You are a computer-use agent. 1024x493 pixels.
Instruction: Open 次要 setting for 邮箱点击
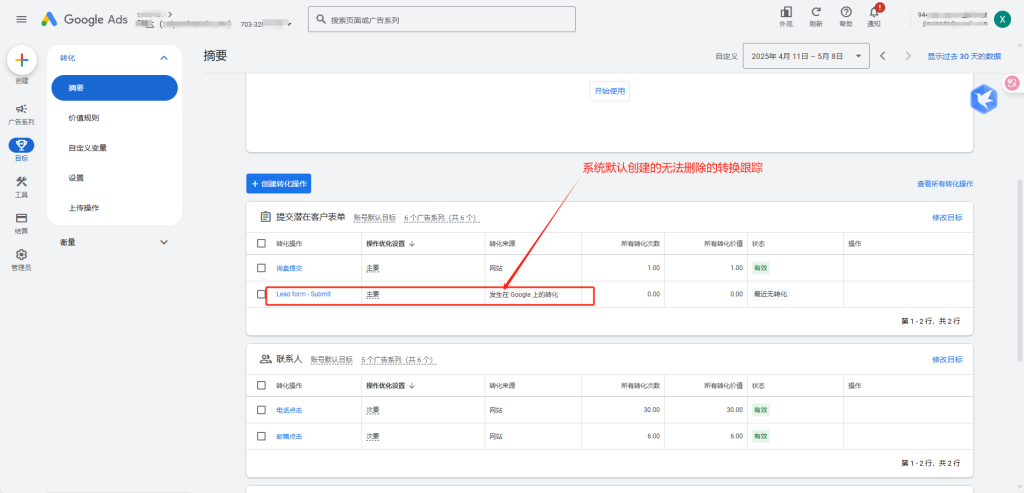click(x=372, y=436)
